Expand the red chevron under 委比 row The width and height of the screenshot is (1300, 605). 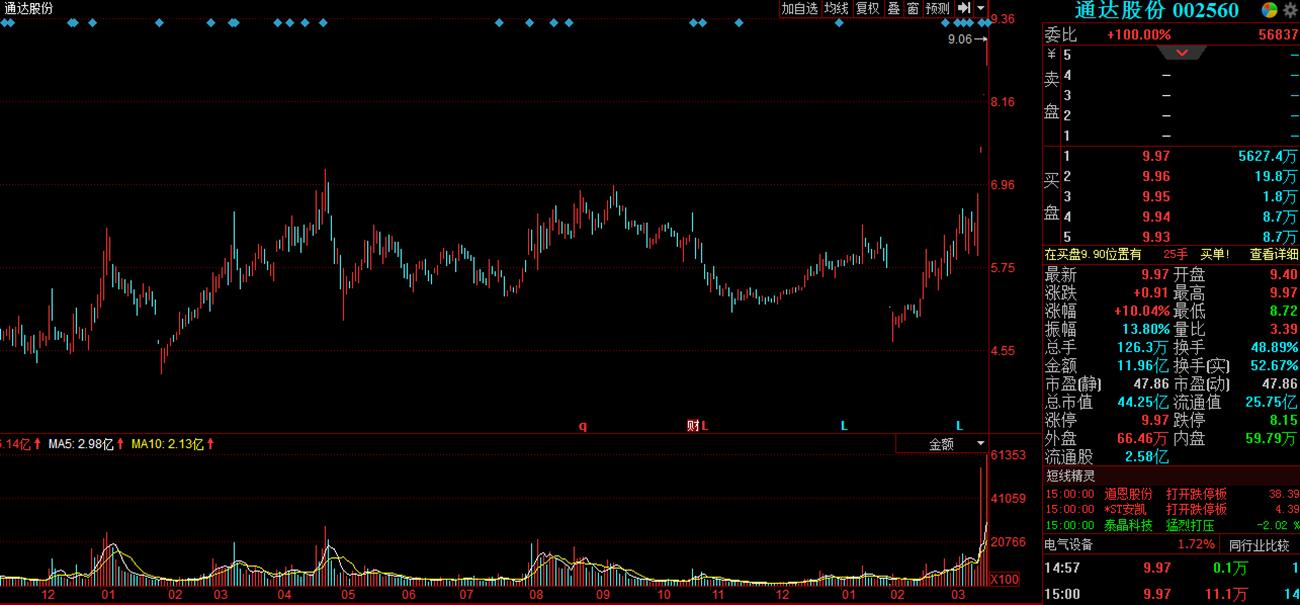pos(1183,52)
